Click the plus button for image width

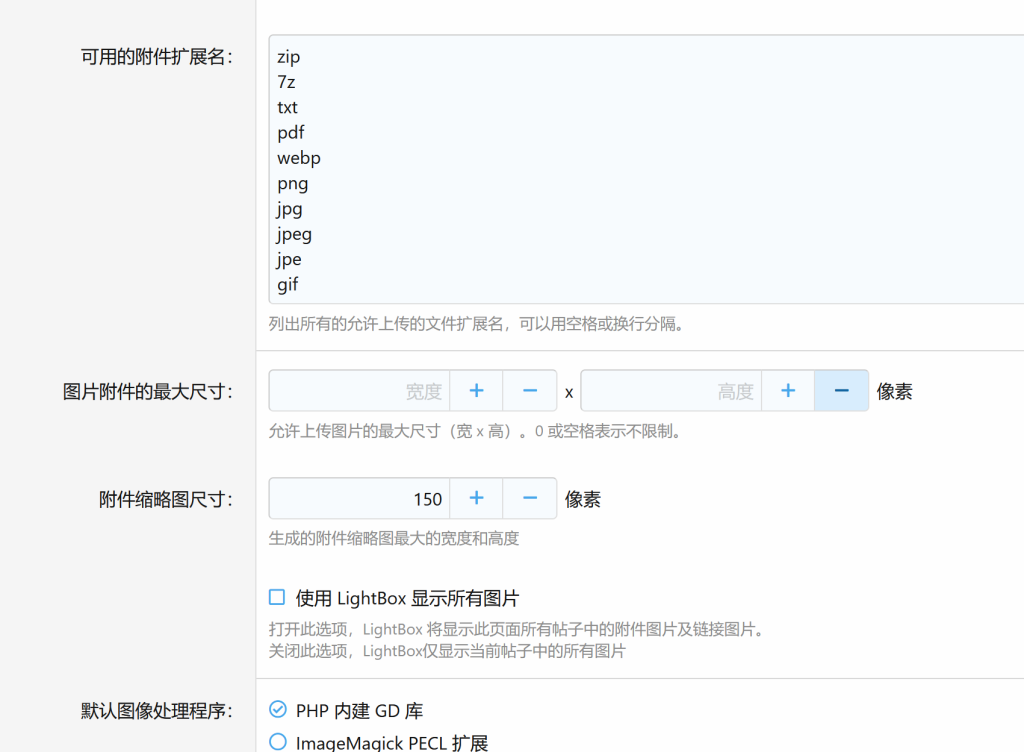click(x=476, y=391)
